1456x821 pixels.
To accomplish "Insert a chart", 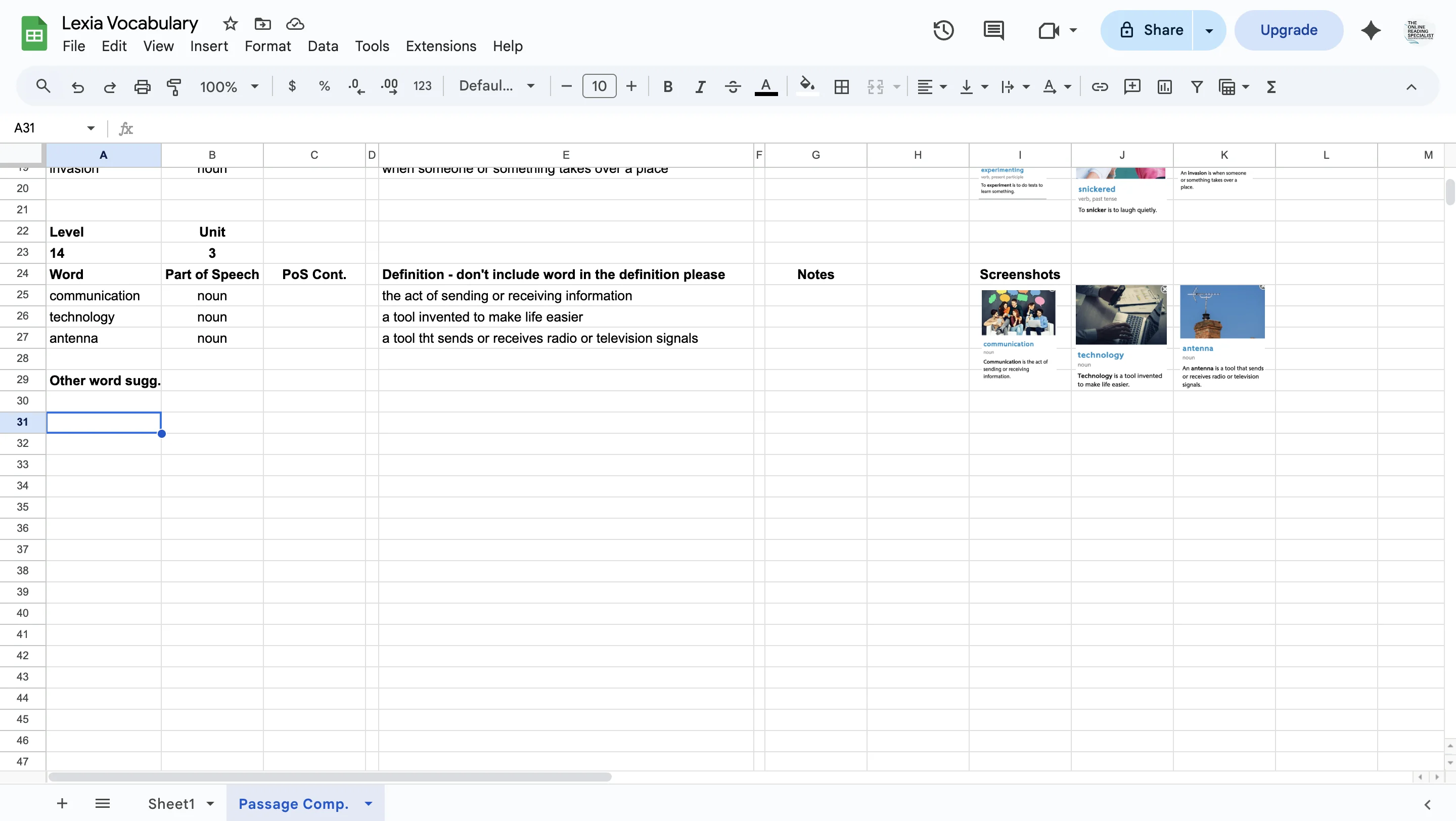I will coord(1164,86).
